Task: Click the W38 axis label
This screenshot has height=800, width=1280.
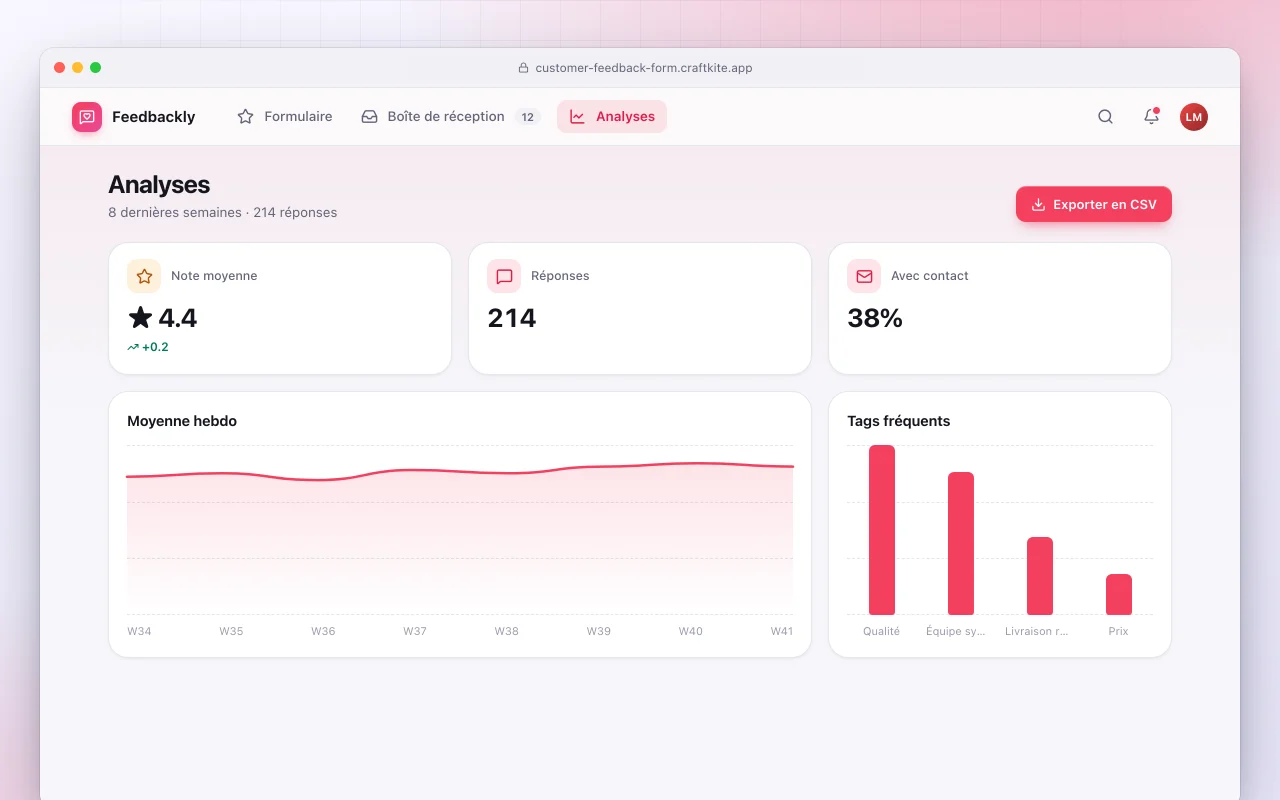Action: [507, 631]
